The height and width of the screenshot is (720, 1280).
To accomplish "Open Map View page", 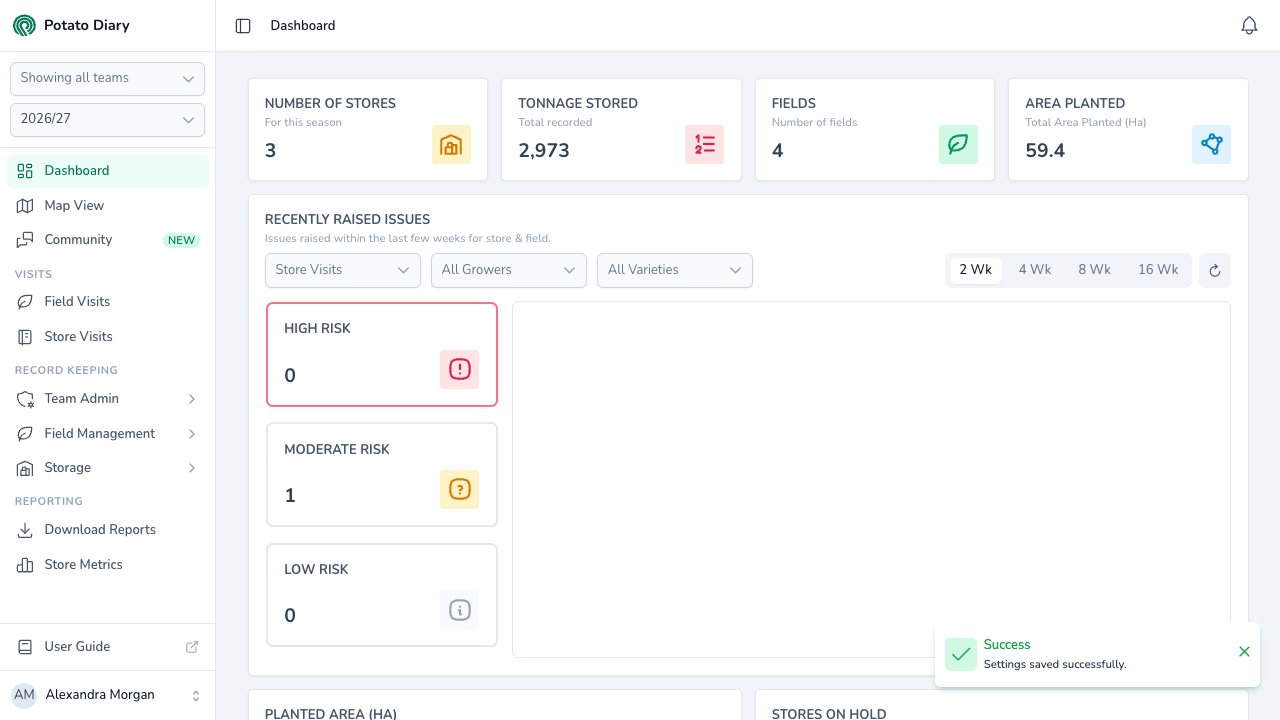I will pos(108,206).
